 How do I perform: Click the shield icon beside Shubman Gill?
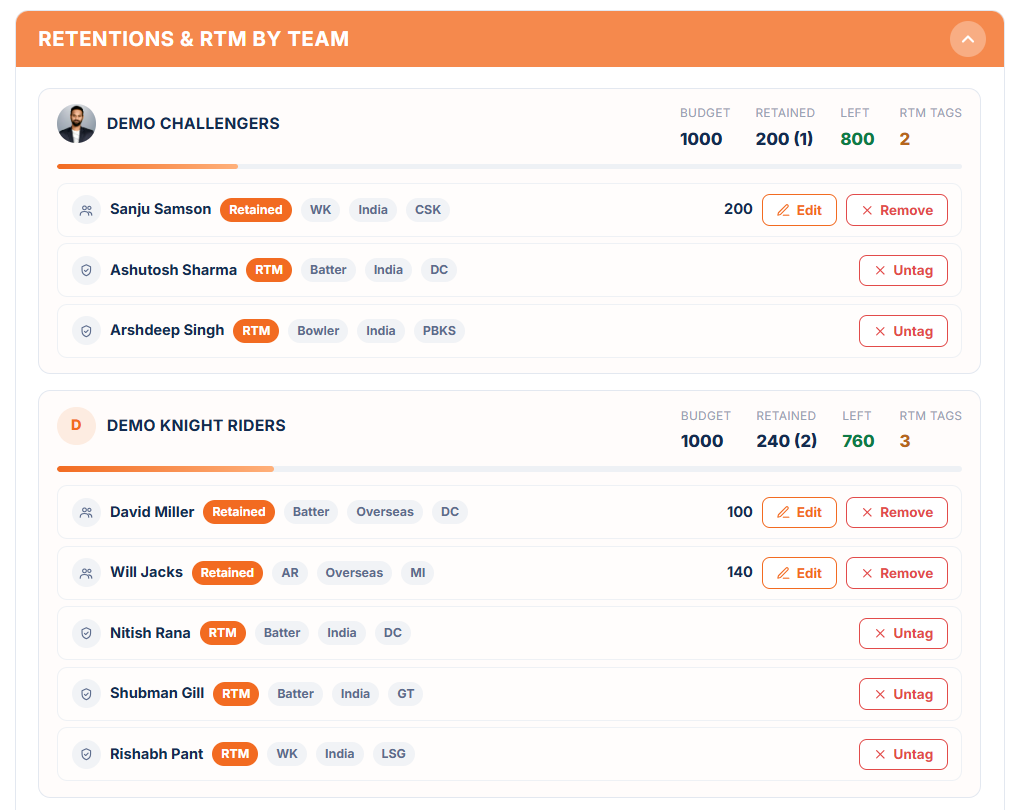coord(86,694)
